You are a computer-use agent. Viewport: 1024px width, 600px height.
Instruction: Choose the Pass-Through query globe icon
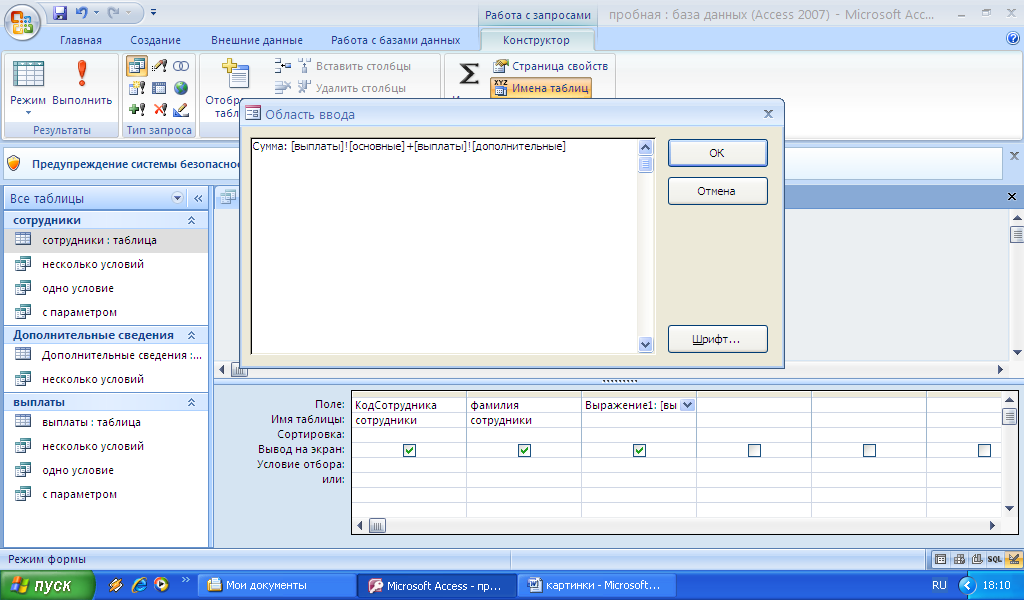pos(181,87)
